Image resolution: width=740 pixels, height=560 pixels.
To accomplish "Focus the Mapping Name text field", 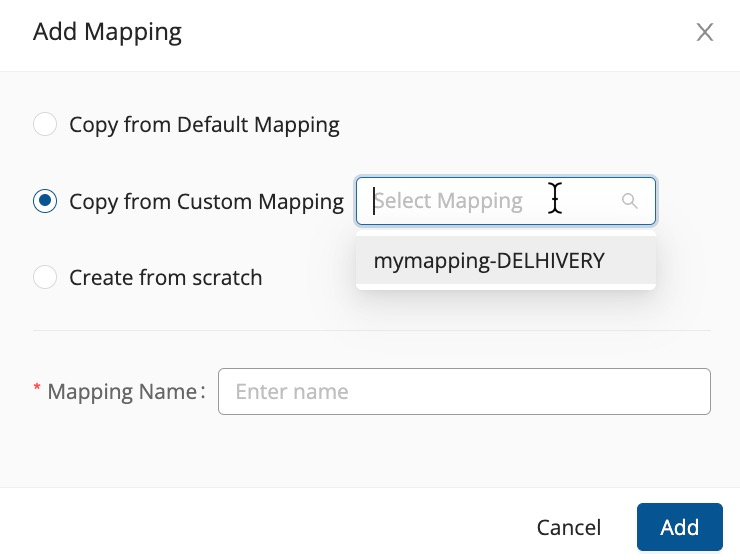I will (x=464, y=391).
